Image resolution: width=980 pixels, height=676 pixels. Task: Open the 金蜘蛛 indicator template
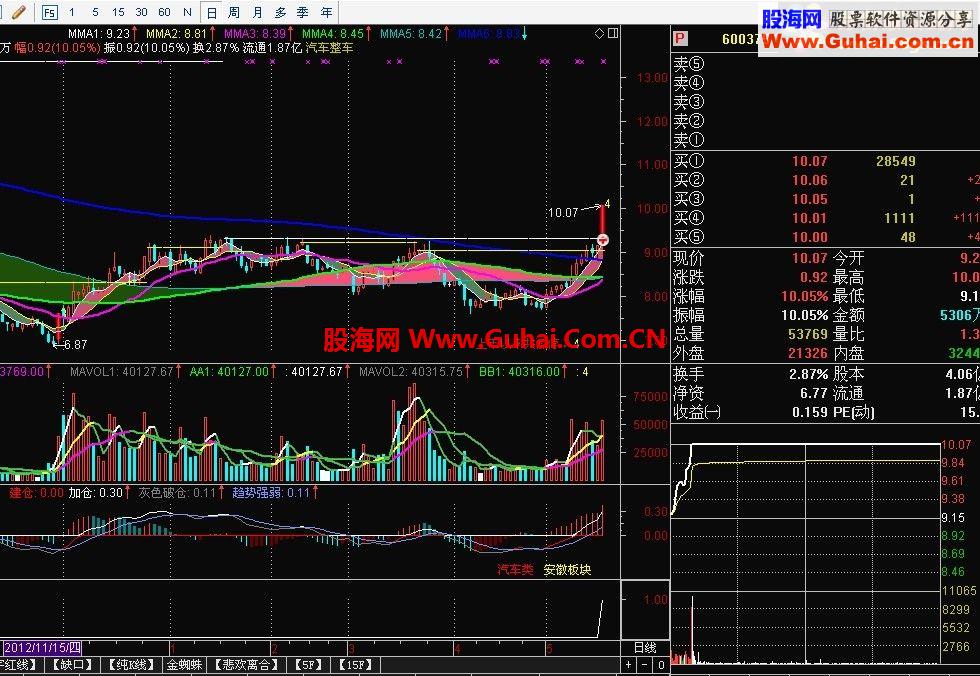184,665
